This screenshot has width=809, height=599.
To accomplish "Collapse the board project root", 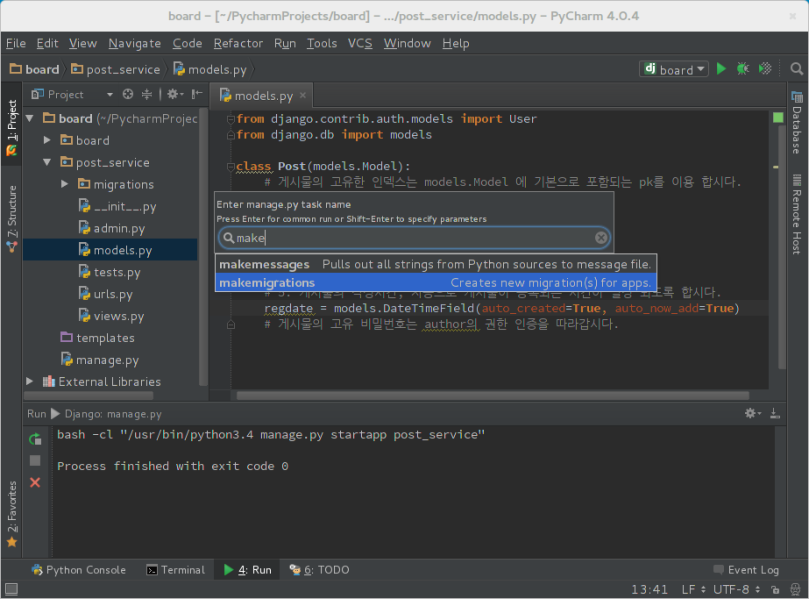I will coord(30,119).
